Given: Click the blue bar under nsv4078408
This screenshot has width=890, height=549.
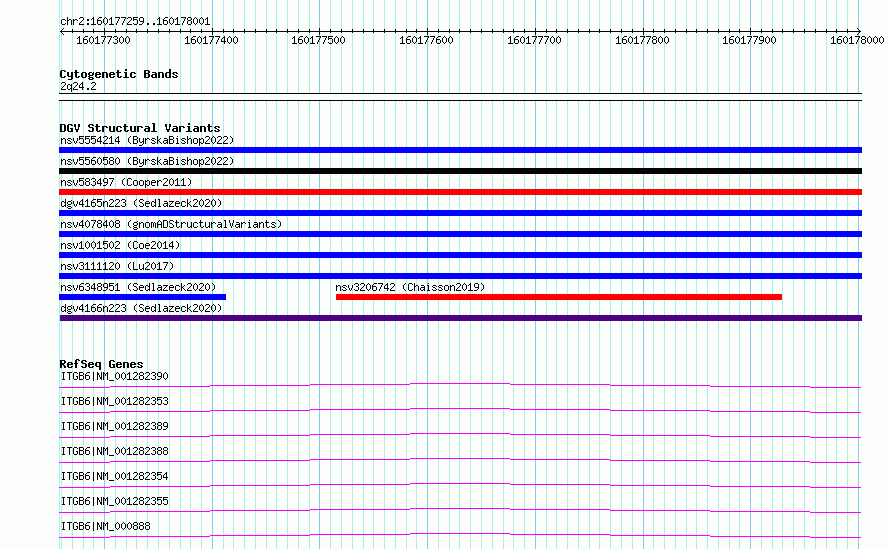Looking at the screenshot, I should (460, 234).
